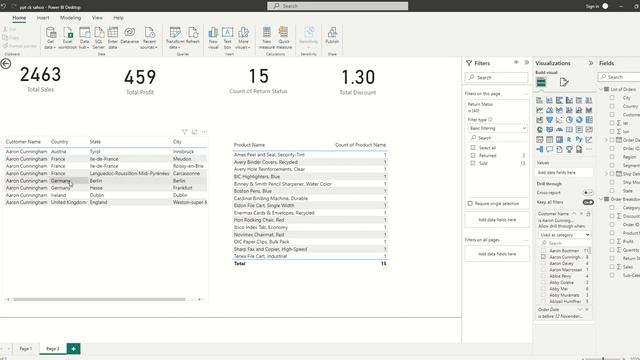Click Add data fields here under Values
Viewport: 640px width, 360px height.
564,173
